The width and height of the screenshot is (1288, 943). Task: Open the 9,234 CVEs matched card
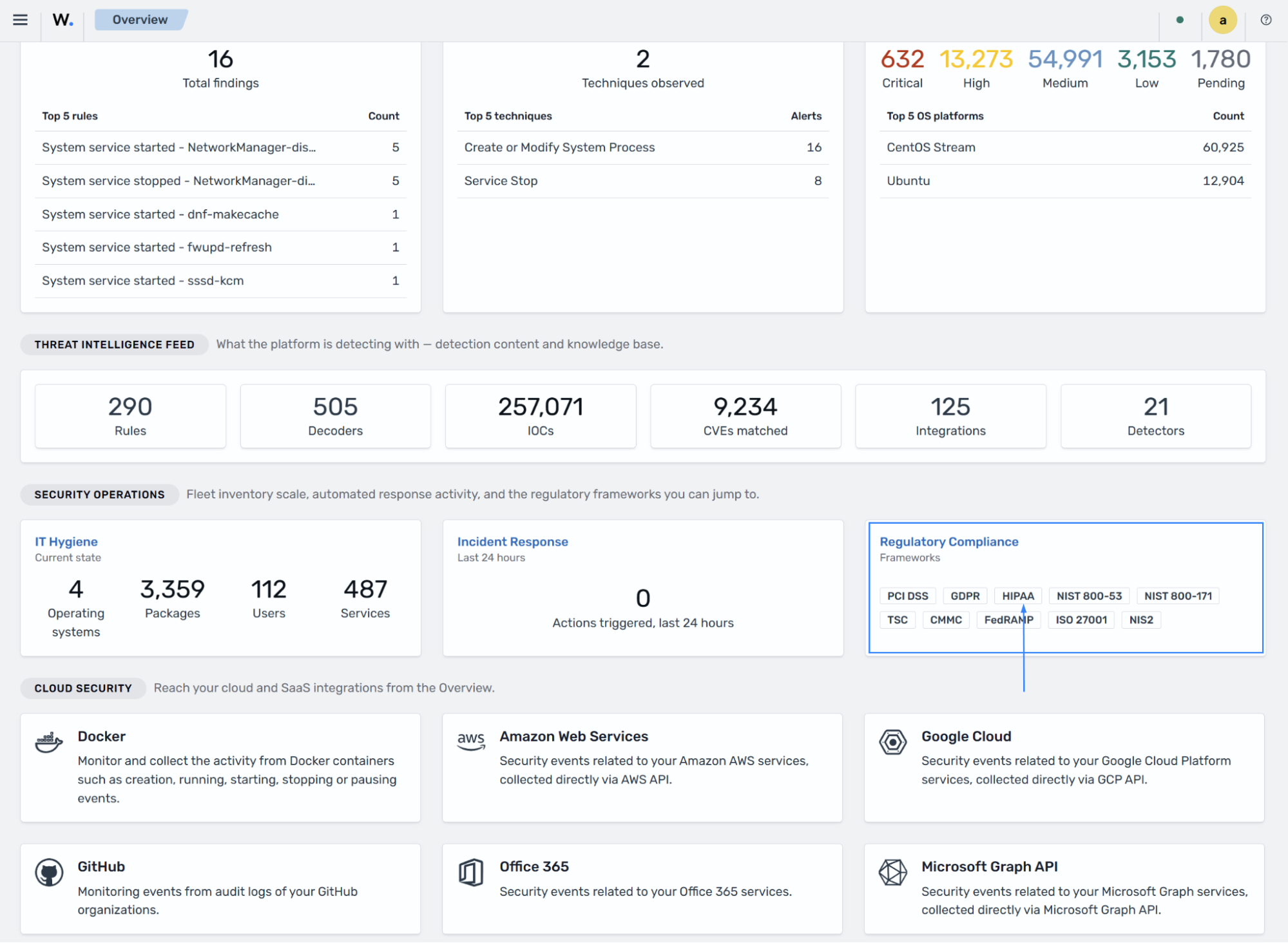[745, 416]
